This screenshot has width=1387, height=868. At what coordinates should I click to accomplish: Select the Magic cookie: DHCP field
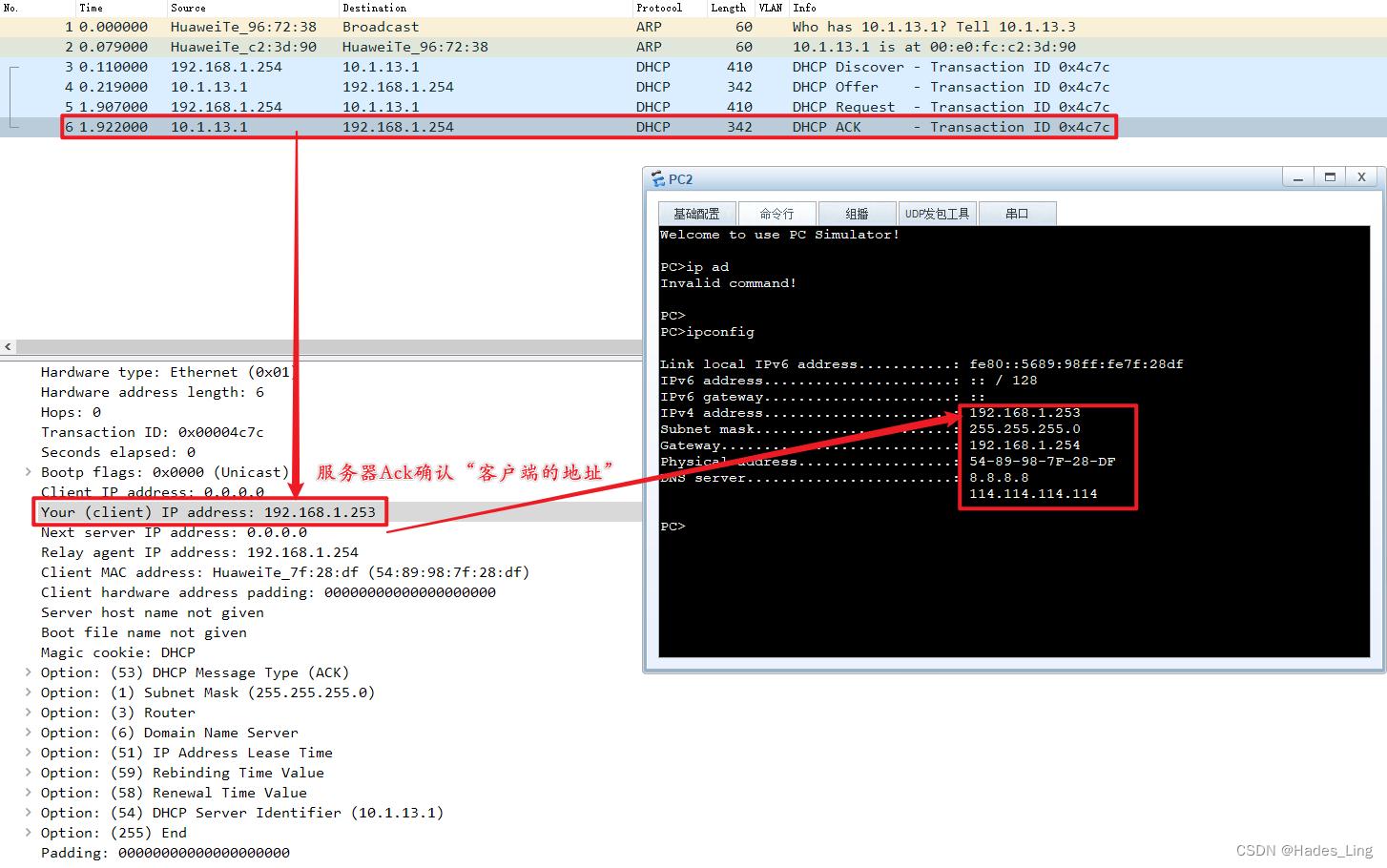pyautogui.click(x=118, y=652)
